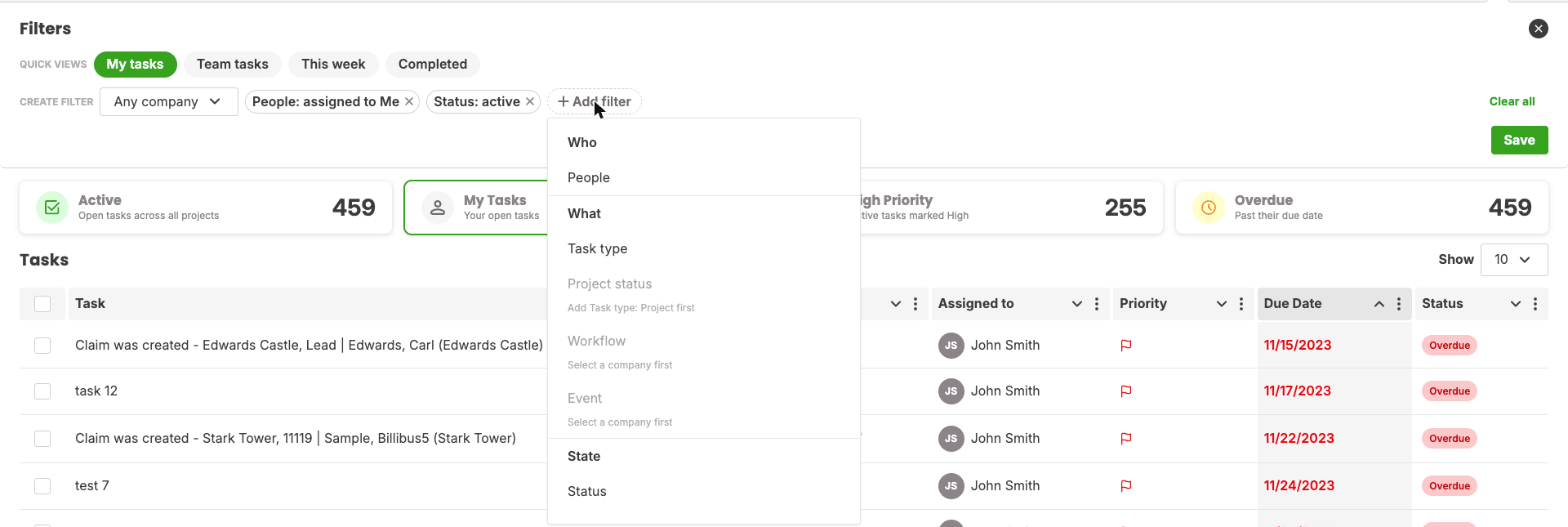
Task: Click JS avatar in 'test 7' row
Action: pos(951,486)
